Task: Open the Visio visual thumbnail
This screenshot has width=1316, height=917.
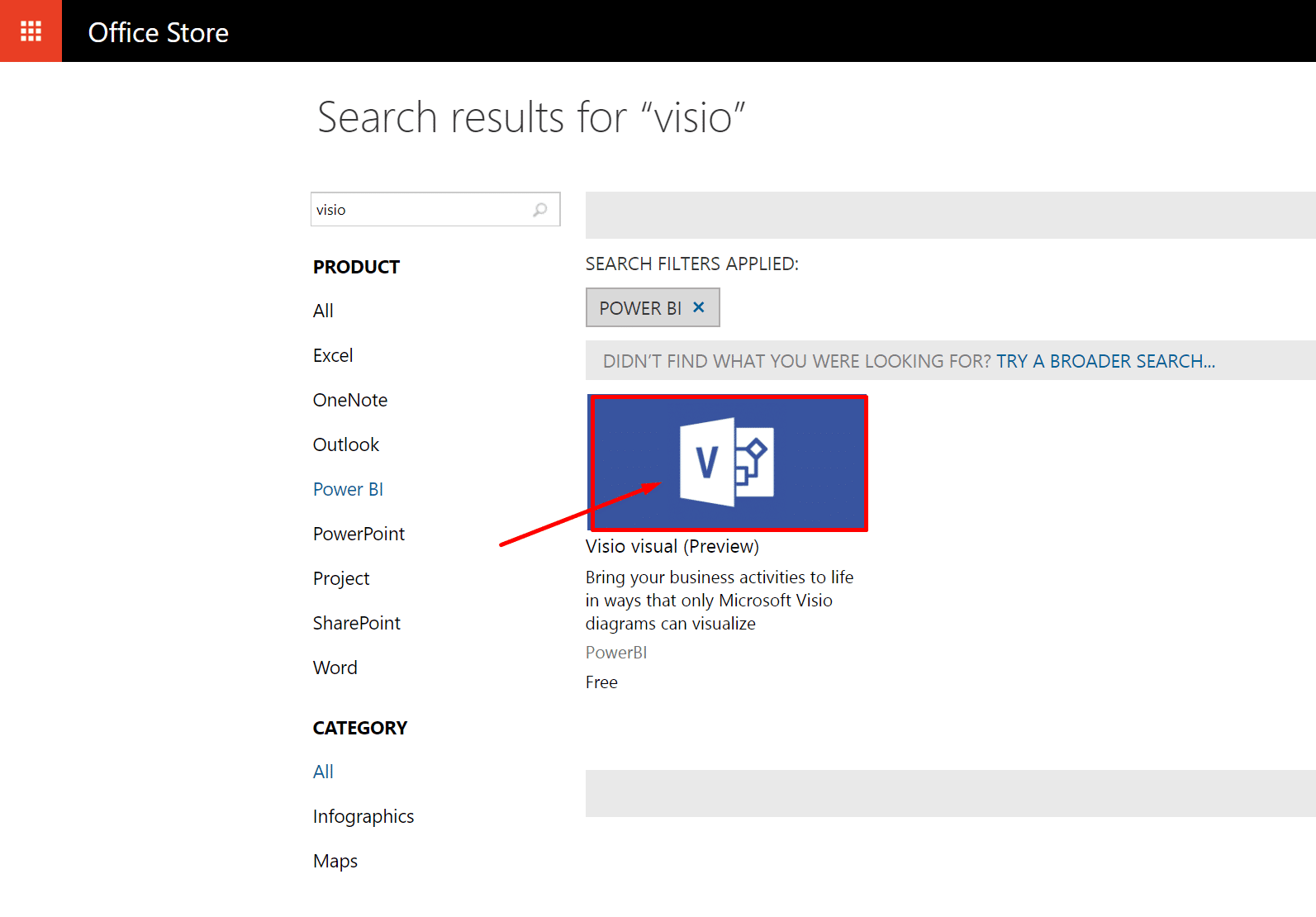Action: (x=727, y=463)
